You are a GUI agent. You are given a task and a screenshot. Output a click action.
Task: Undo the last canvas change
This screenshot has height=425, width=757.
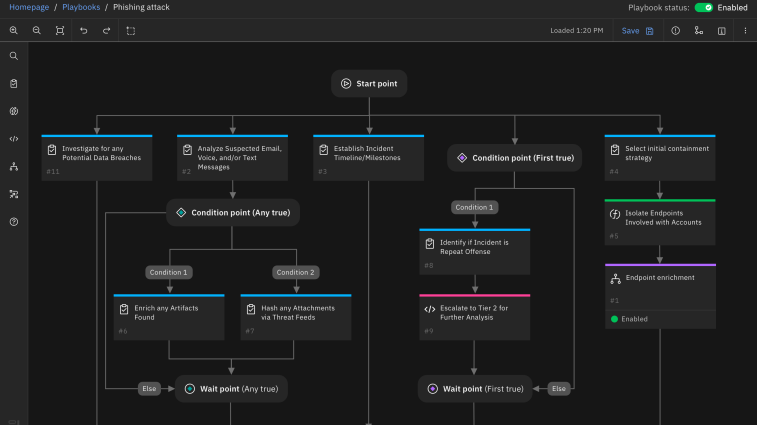coord(83,31)
